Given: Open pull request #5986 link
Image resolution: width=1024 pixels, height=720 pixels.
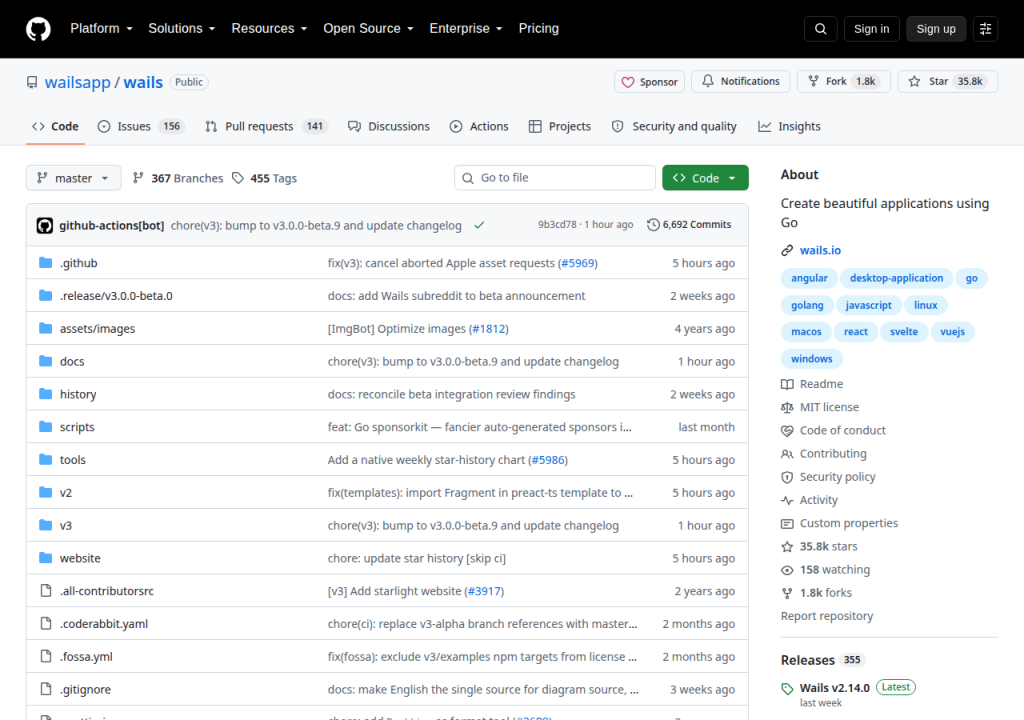Looking at the screenshot, I should coord(548,460).
